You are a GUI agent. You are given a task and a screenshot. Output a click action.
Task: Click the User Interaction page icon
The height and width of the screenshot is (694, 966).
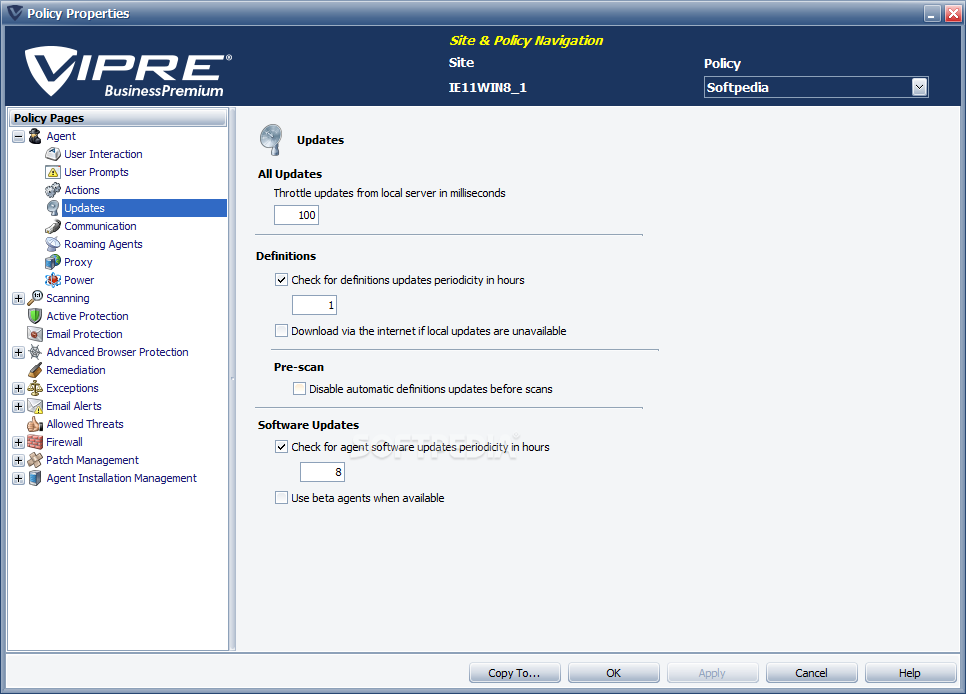click(53, 154)
